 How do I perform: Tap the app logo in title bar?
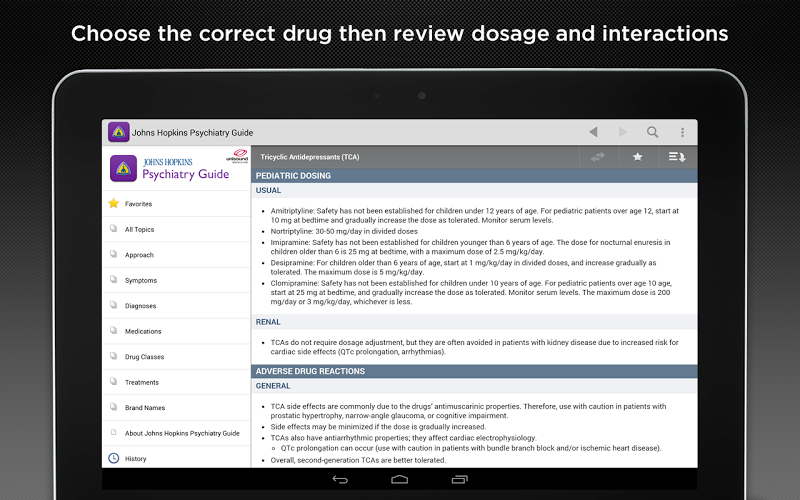pyautogui.click(x=118, y=132)
